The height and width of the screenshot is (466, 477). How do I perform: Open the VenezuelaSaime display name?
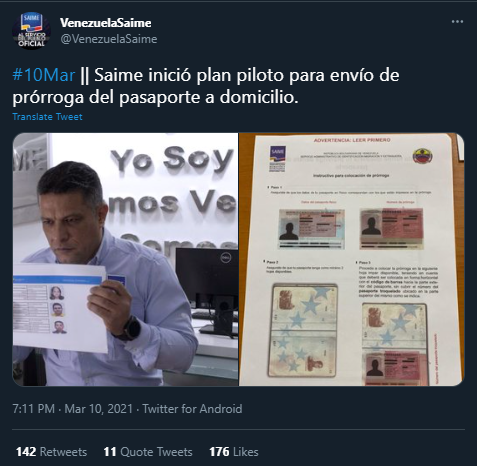tap(106, 23)
